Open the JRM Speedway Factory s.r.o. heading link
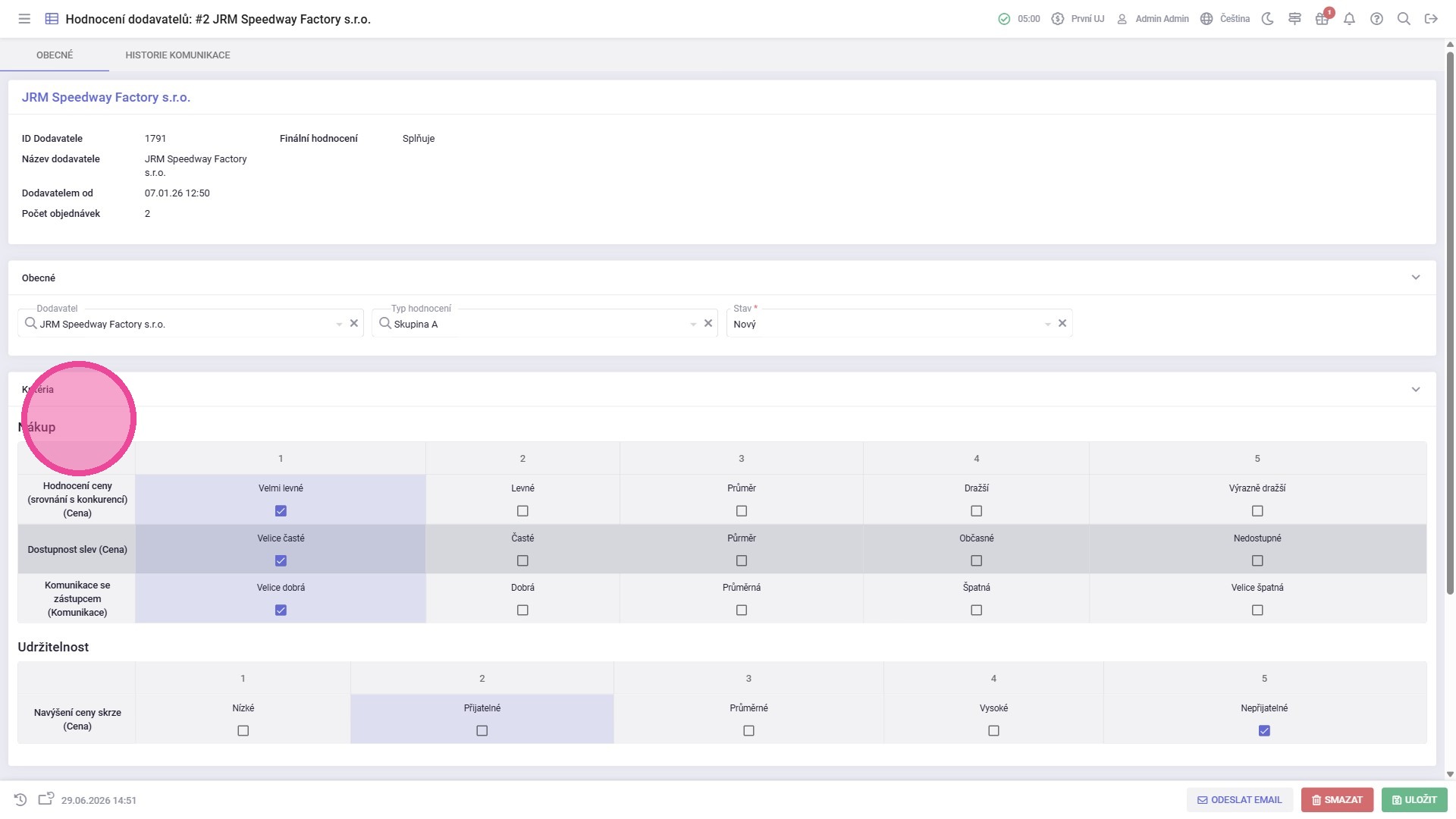 point(106,97)
